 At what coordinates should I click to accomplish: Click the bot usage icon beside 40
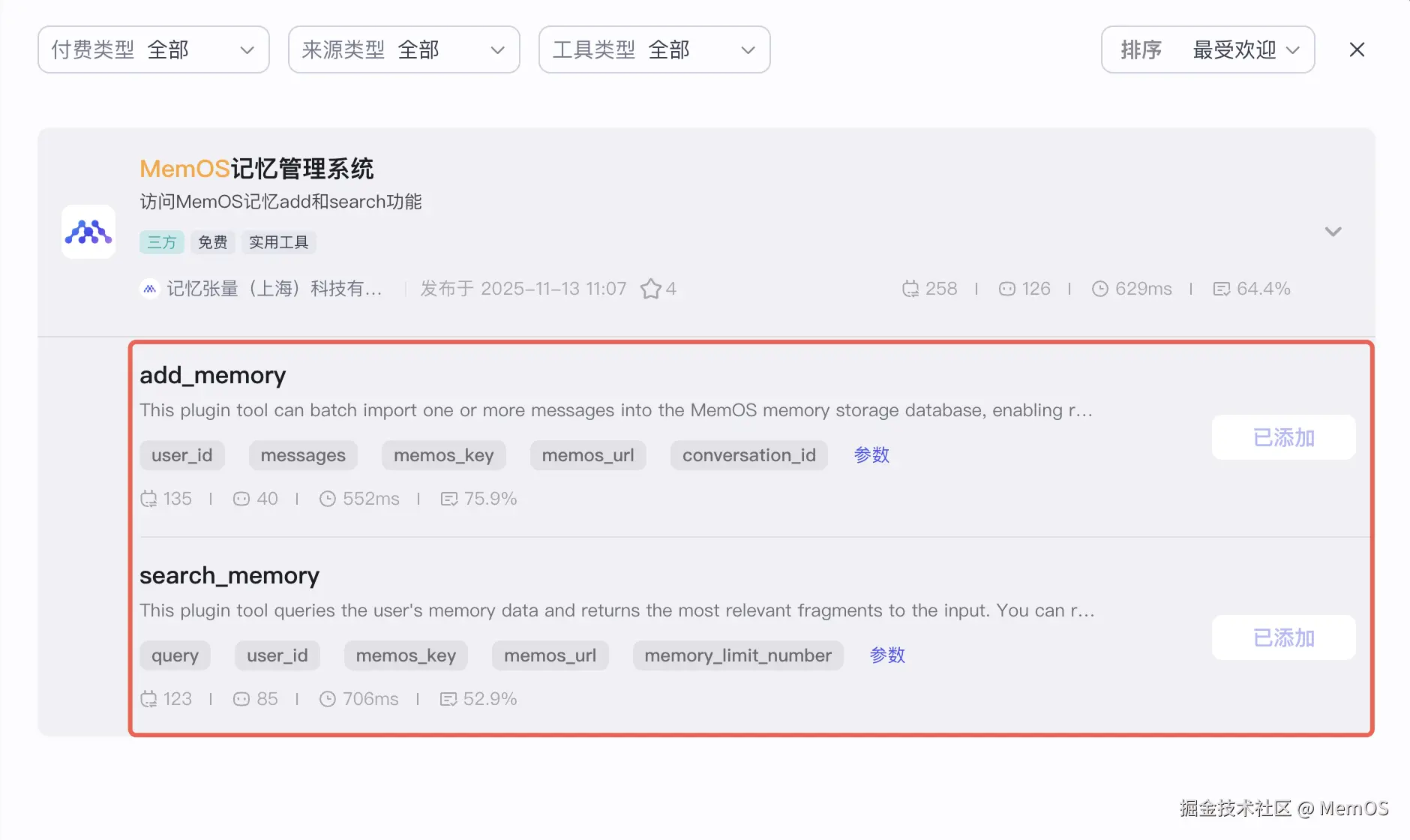(x=241, y=499)
